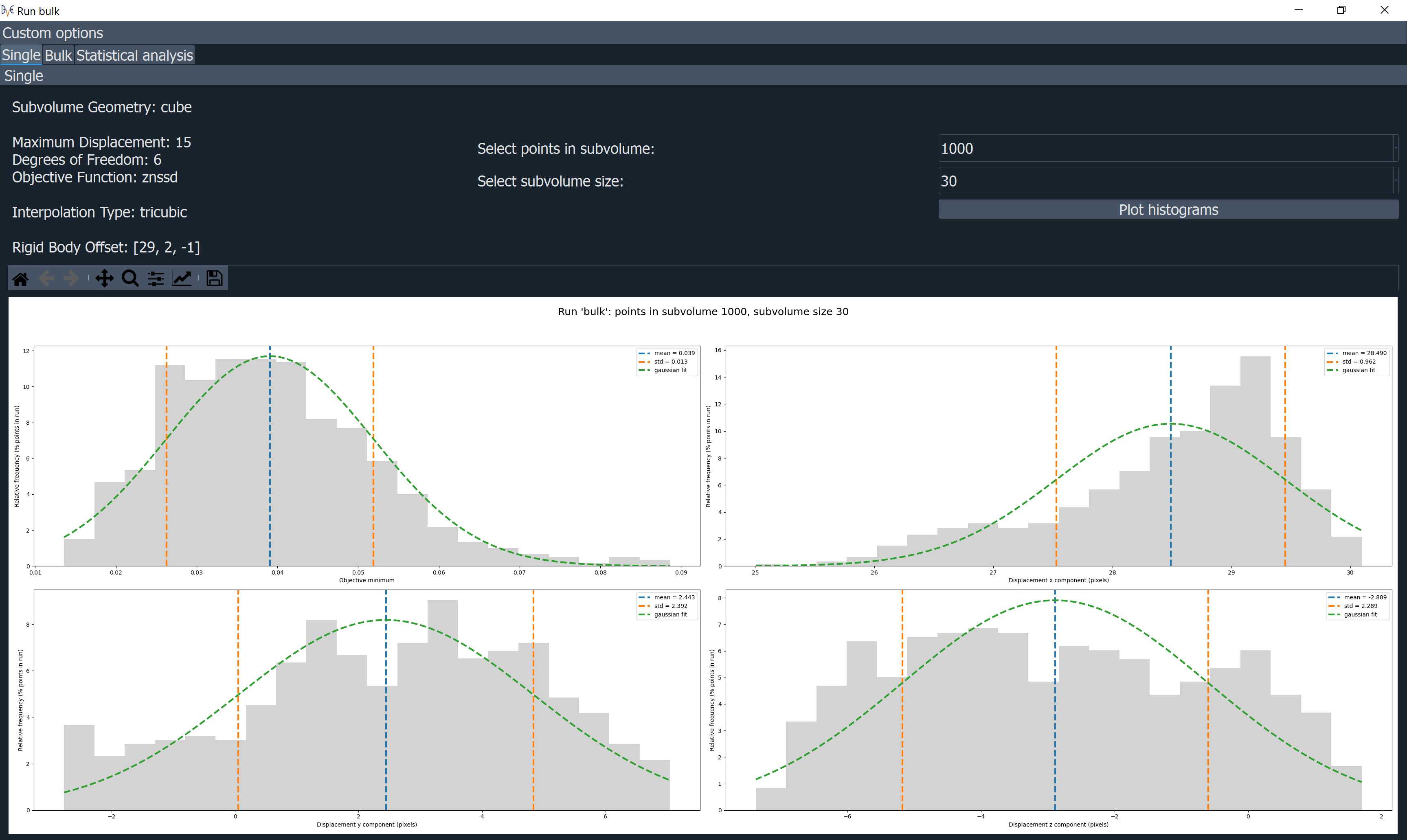The width and height of the screenshot is (1407, 840).
Task: Click the figure title 'Run bulk' text
Action: click(703, 311)
